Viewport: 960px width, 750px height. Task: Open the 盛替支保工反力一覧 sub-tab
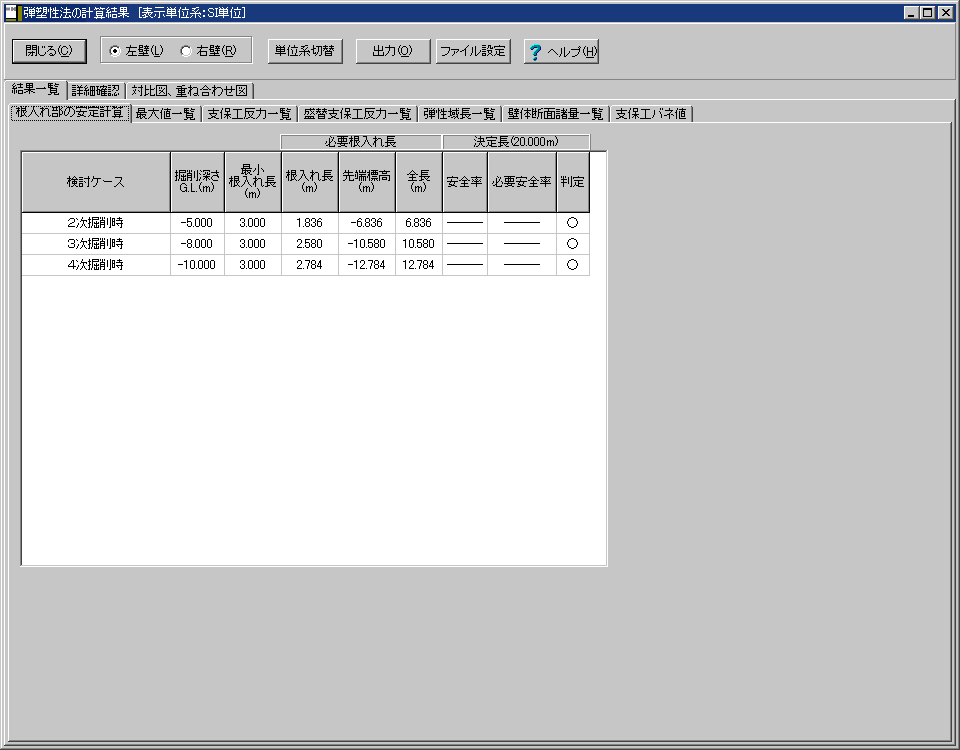click(x=357, y=114)
